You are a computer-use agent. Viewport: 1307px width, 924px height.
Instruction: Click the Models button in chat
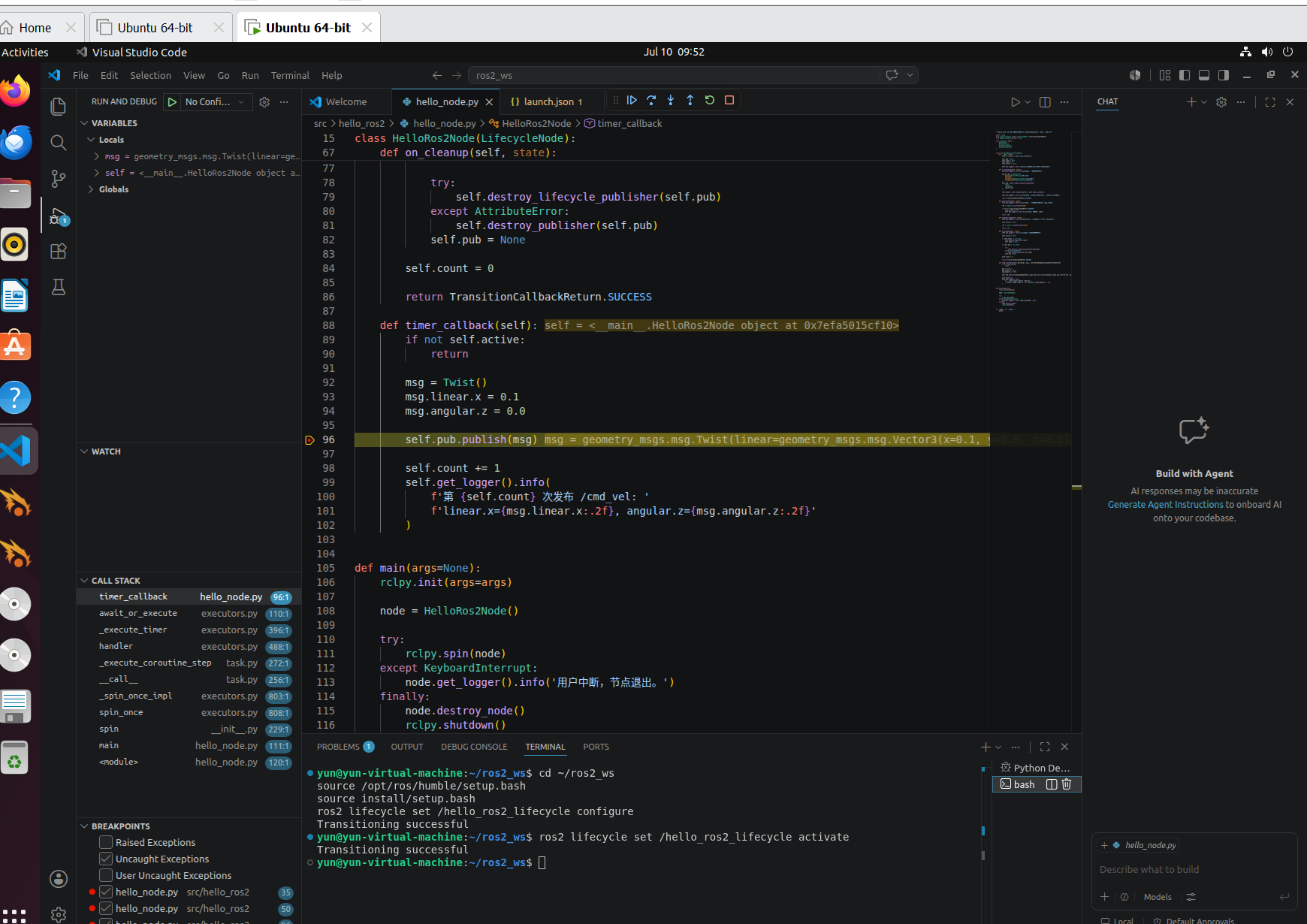pos(1157,897)
